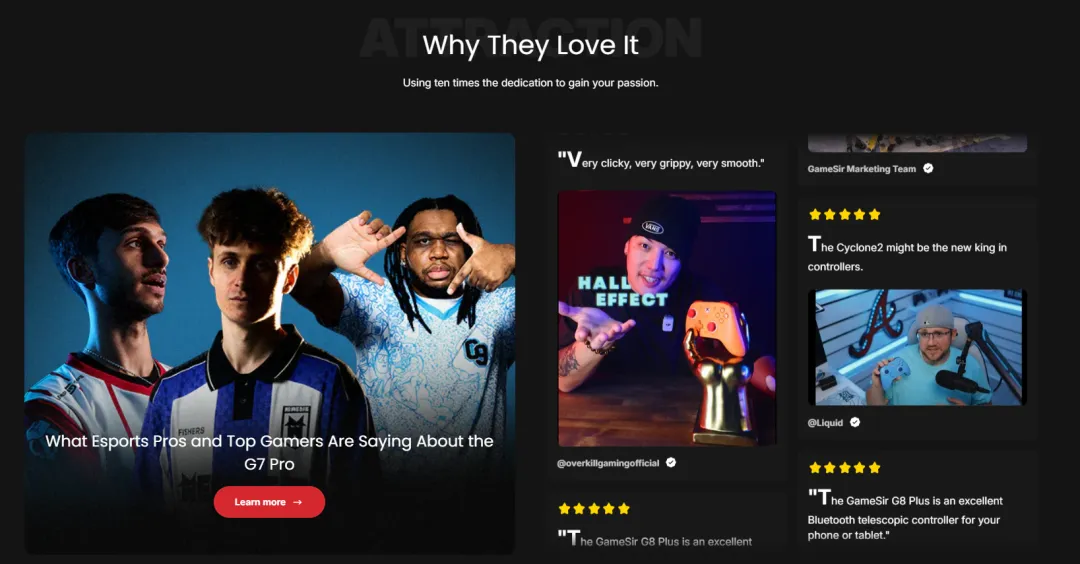The height and width of the screenshot is (564, 1080).
Task: Open the esports pros G7 Pro banner image
Action: (270, 343)
